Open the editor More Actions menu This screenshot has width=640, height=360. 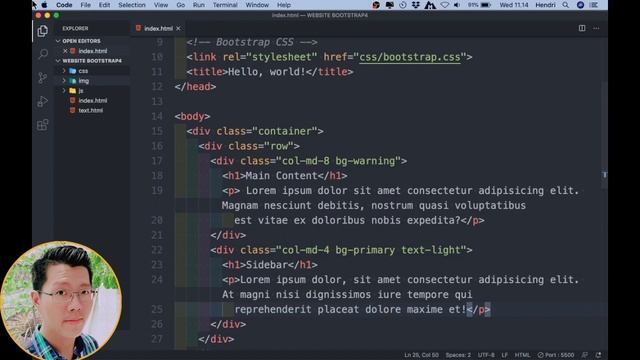click(596, 28)
